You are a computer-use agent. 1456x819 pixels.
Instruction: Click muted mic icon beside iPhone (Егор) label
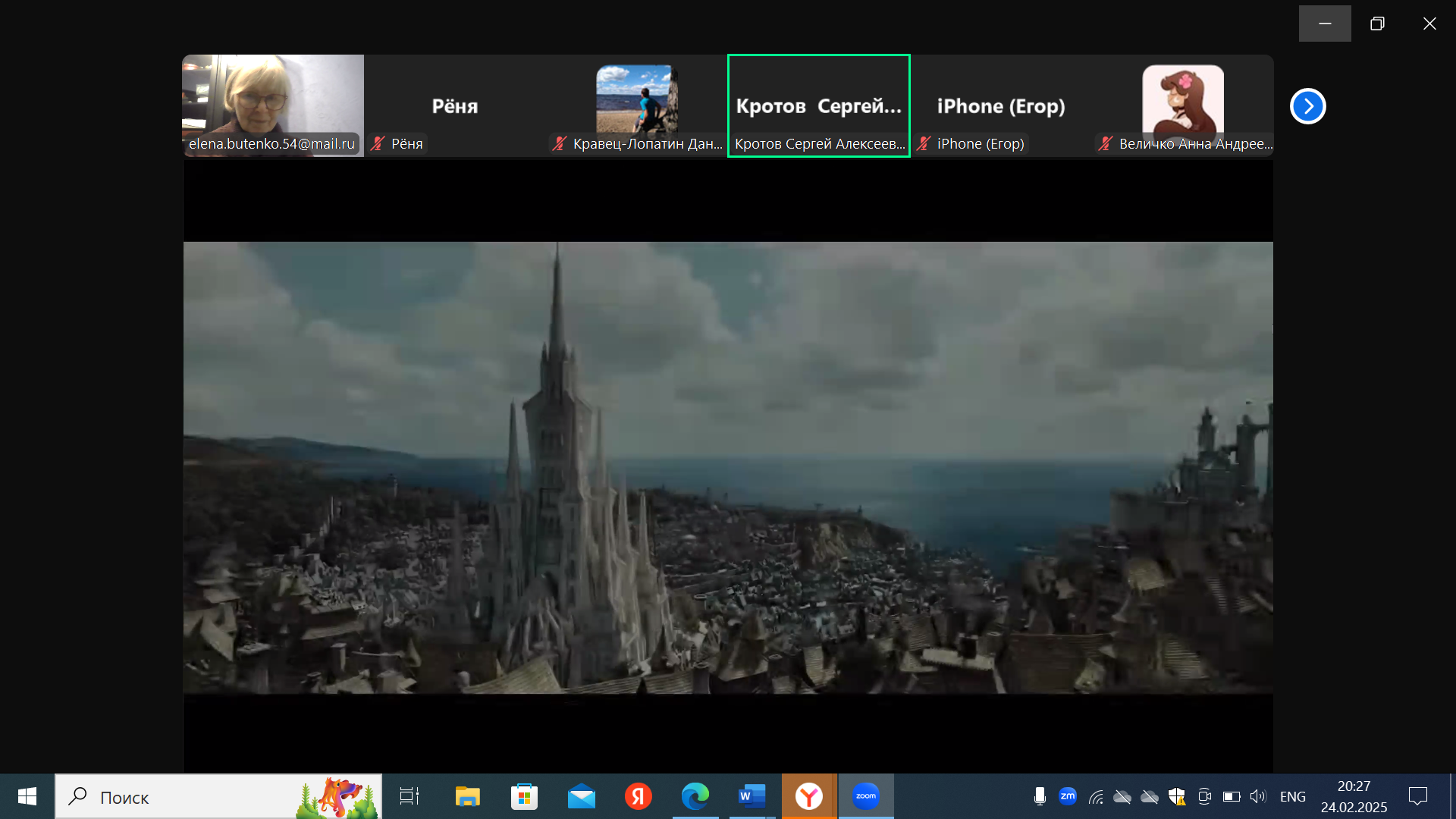pyautogui.click(x=924, y=143)
